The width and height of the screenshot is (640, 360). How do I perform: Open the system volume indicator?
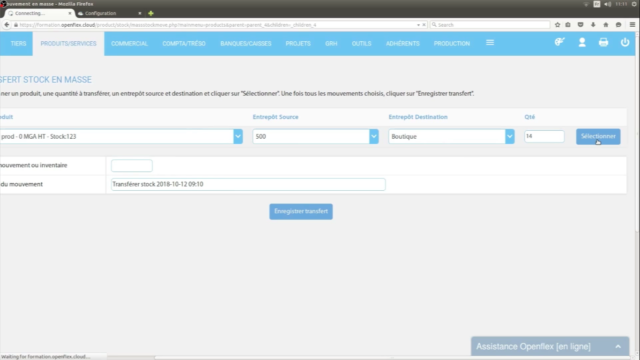click(x=608, y=4)
